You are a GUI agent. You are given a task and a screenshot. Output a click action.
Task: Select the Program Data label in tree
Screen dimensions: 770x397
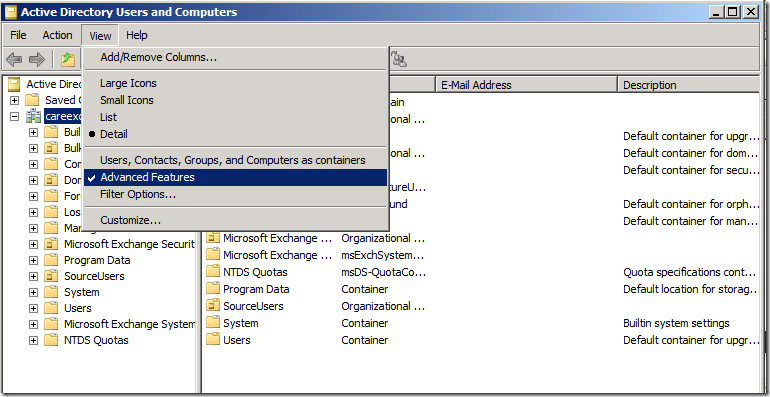(x=97, y=260)
